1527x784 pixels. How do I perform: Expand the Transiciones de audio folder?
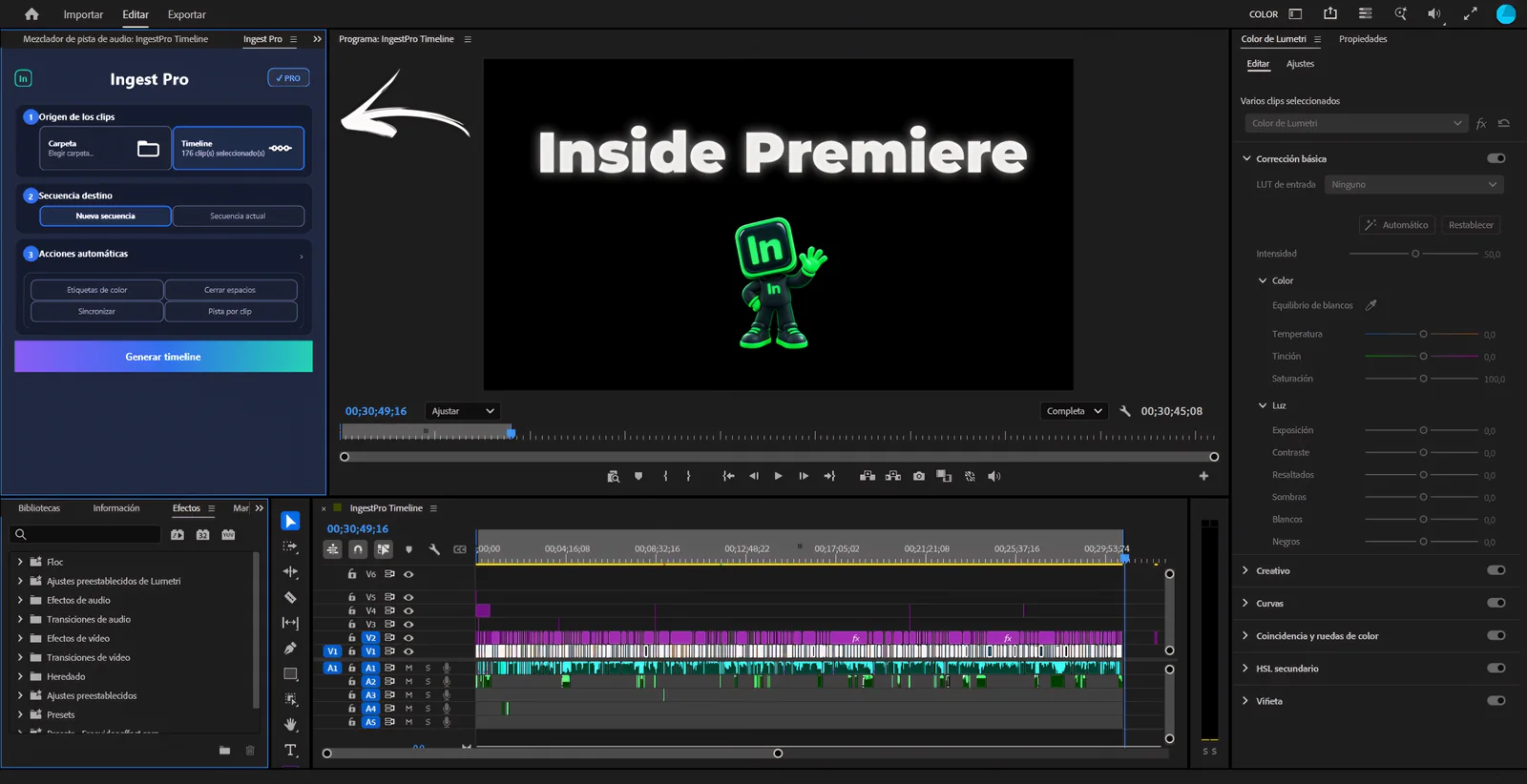[20, 619]
